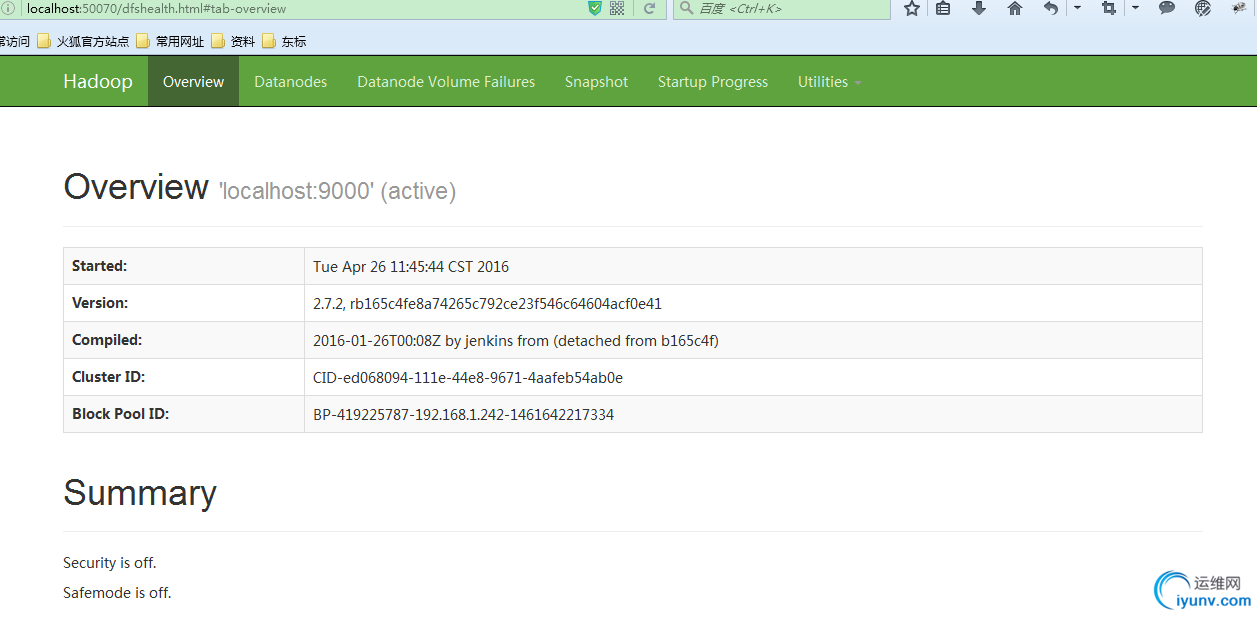Open the 火狐官方站点 bookmark folder
Viewport: 1257px width, 617px height.
83,42
